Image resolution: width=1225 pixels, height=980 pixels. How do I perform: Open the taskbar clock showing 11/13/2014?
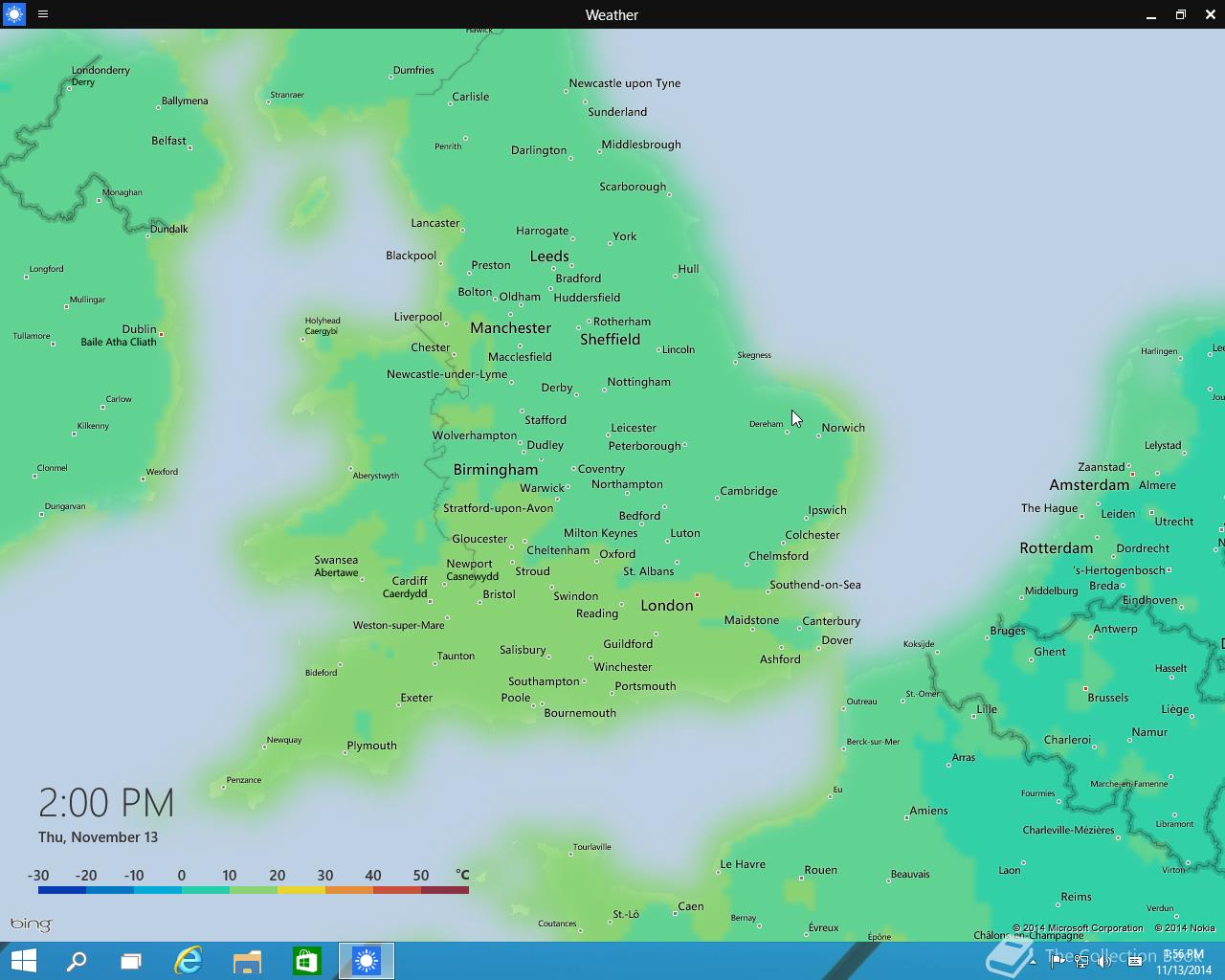pos(1184,962)
